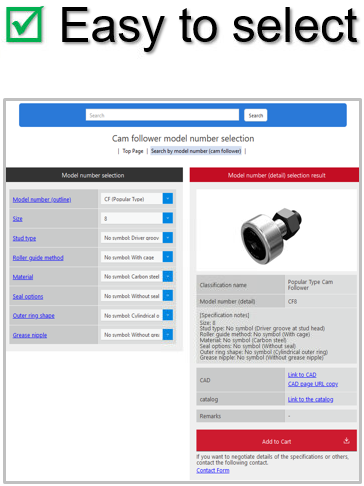Expand the Seal options dropdown
The width and height of the screenshot is (364, 486).
coord(137,296)
